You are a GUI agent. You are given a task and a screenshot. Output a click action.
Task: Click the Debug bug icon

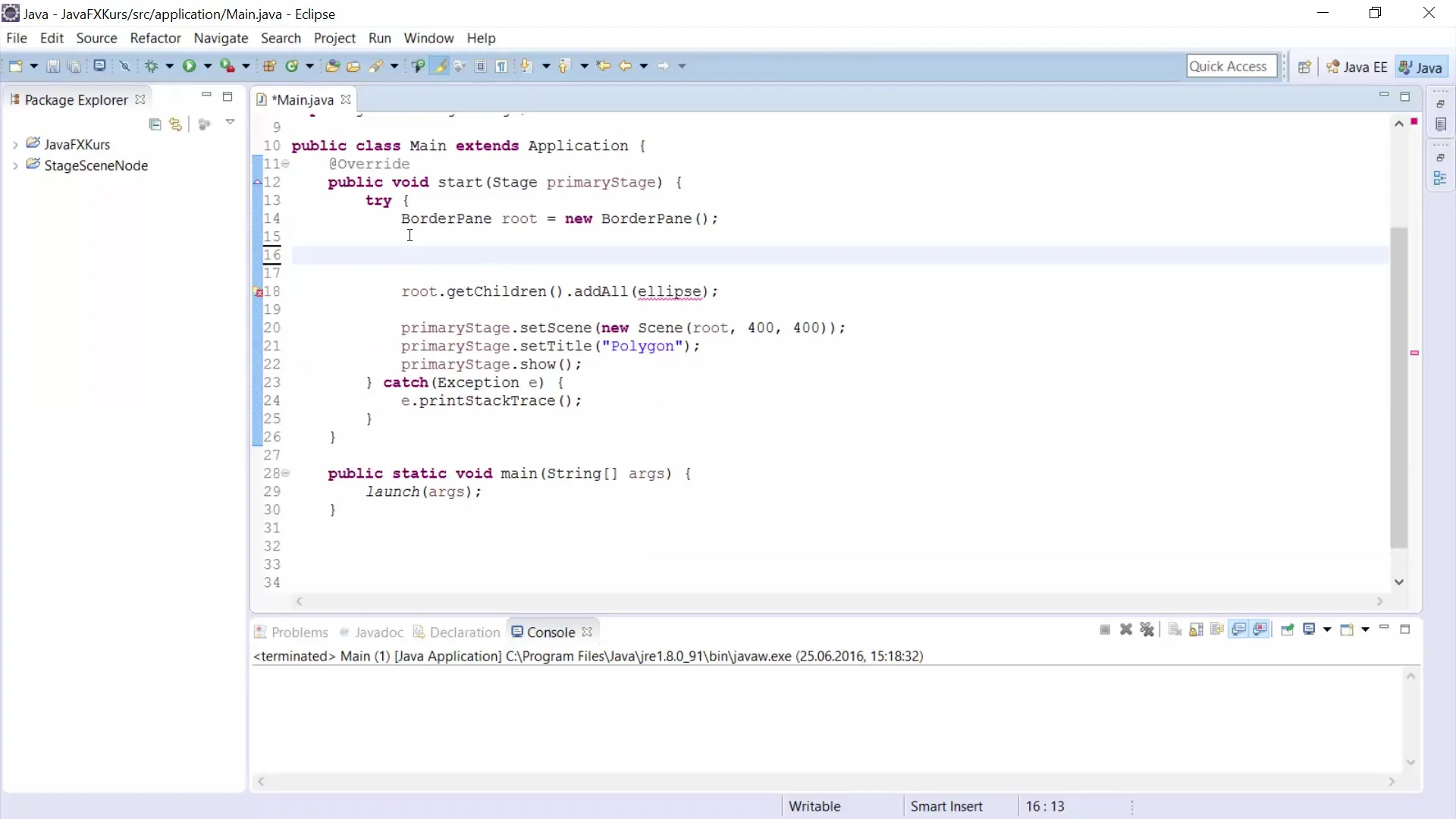pyautogui.click(x=152, y=66)
